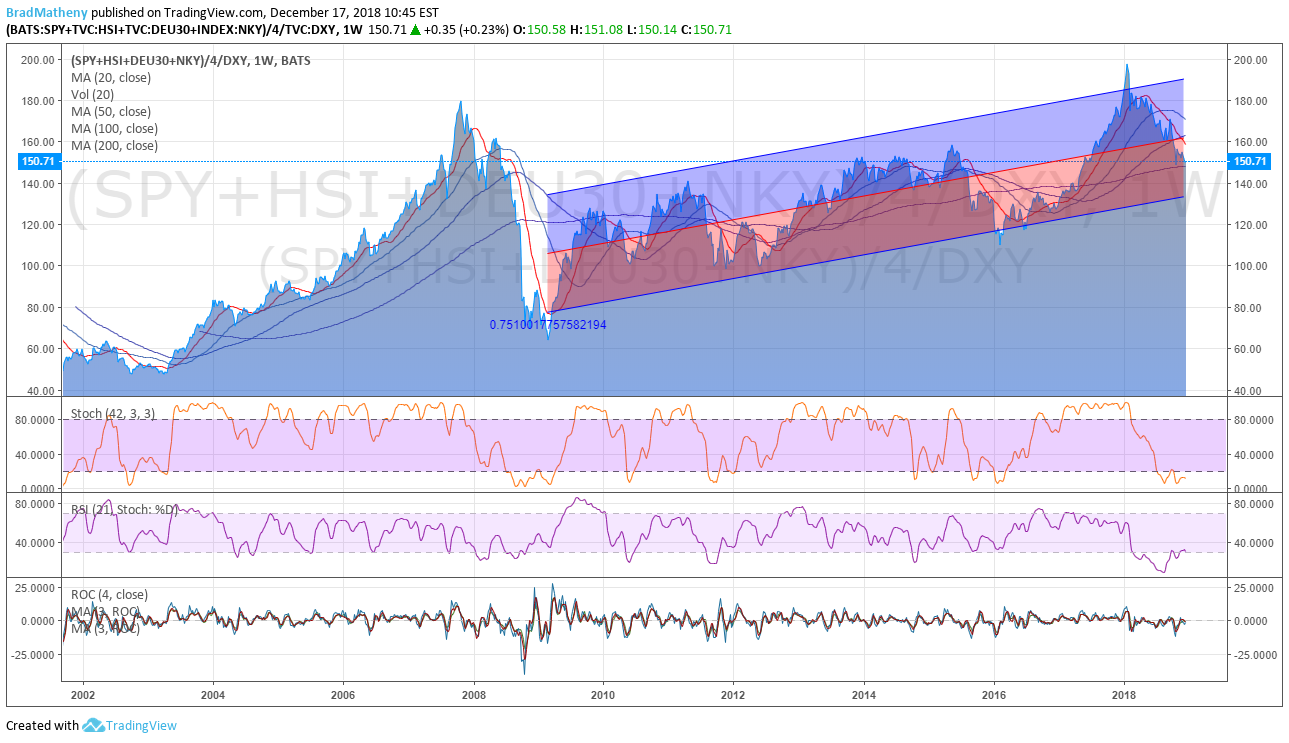Screen dimensions: 1289x743
Task: Click the 80.0000 Stoch right scale label
Action: (1255, 420)
